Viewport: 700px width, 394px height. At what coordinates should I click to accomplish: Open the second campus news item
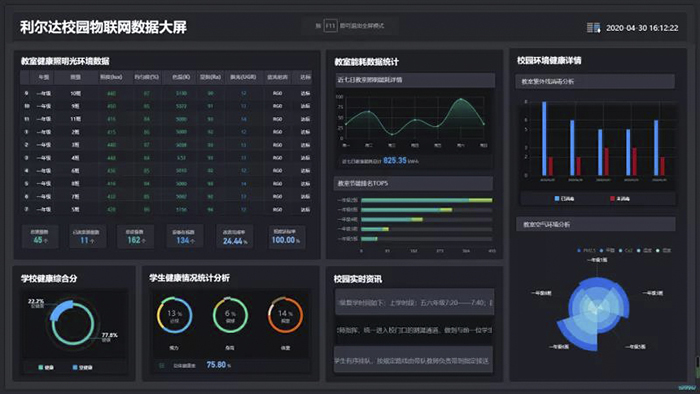(x=414, y=331)
